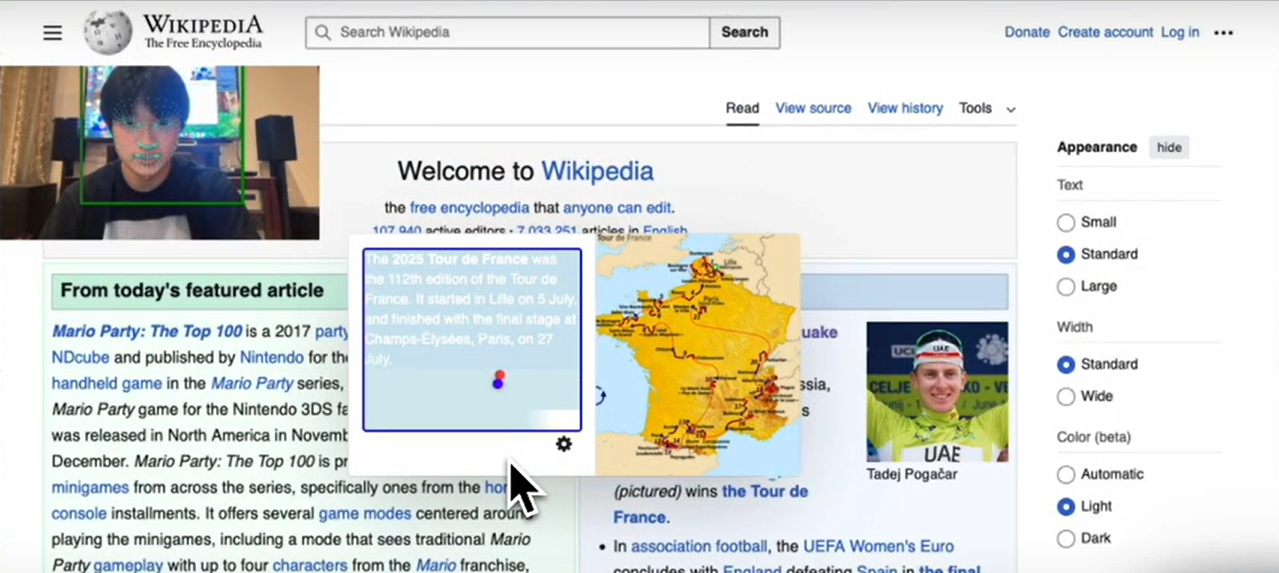Open the association football link

(x=699, y=546)
